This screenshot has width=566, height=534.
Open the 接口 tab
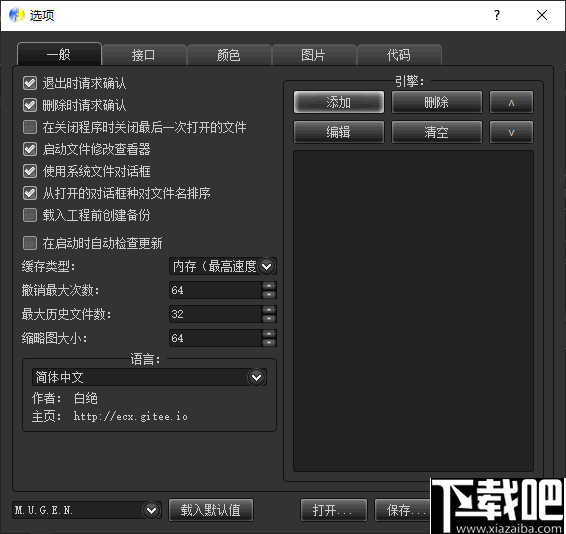click(144, 55)
